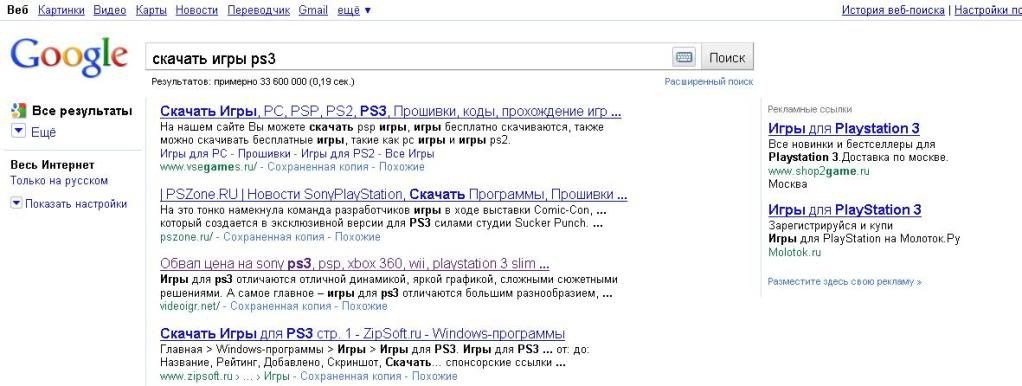Open 'Похожие' for vsegames.ru result
Viewport: 1022px width, 386px height.
(403, 167)
